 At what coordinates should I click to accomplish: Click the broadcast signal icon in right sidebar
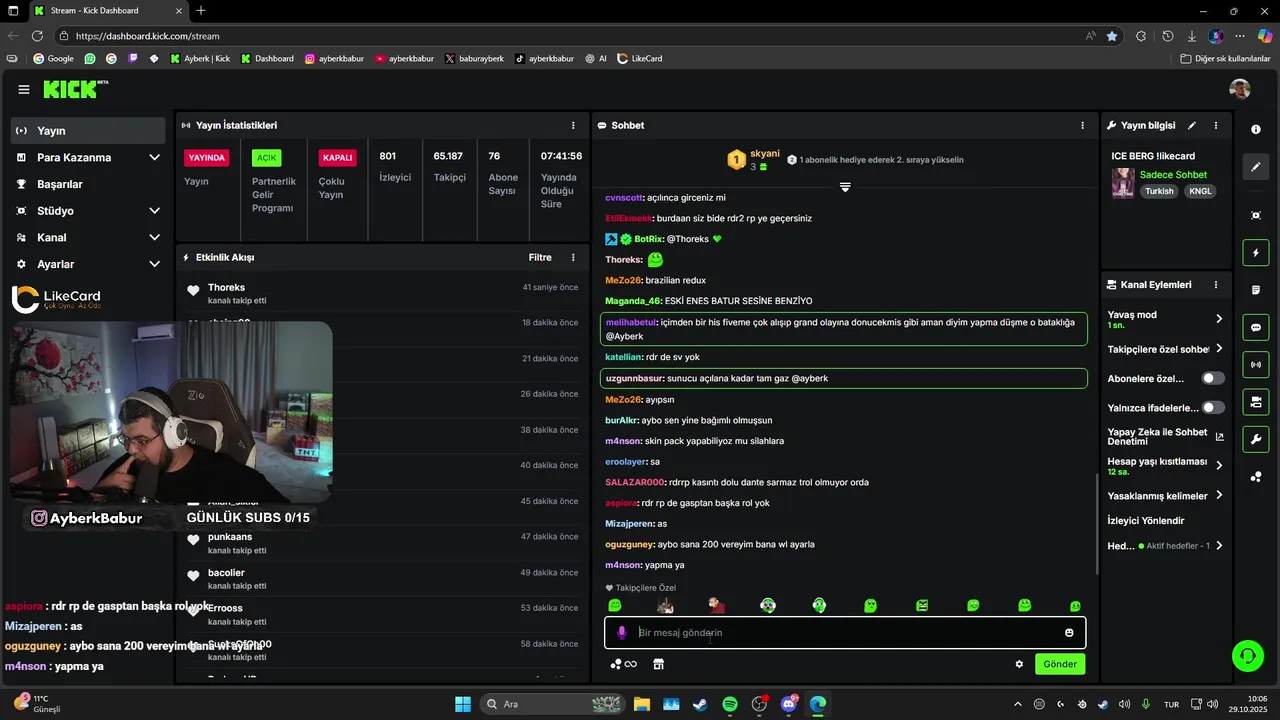click(x=1256, y=365)
